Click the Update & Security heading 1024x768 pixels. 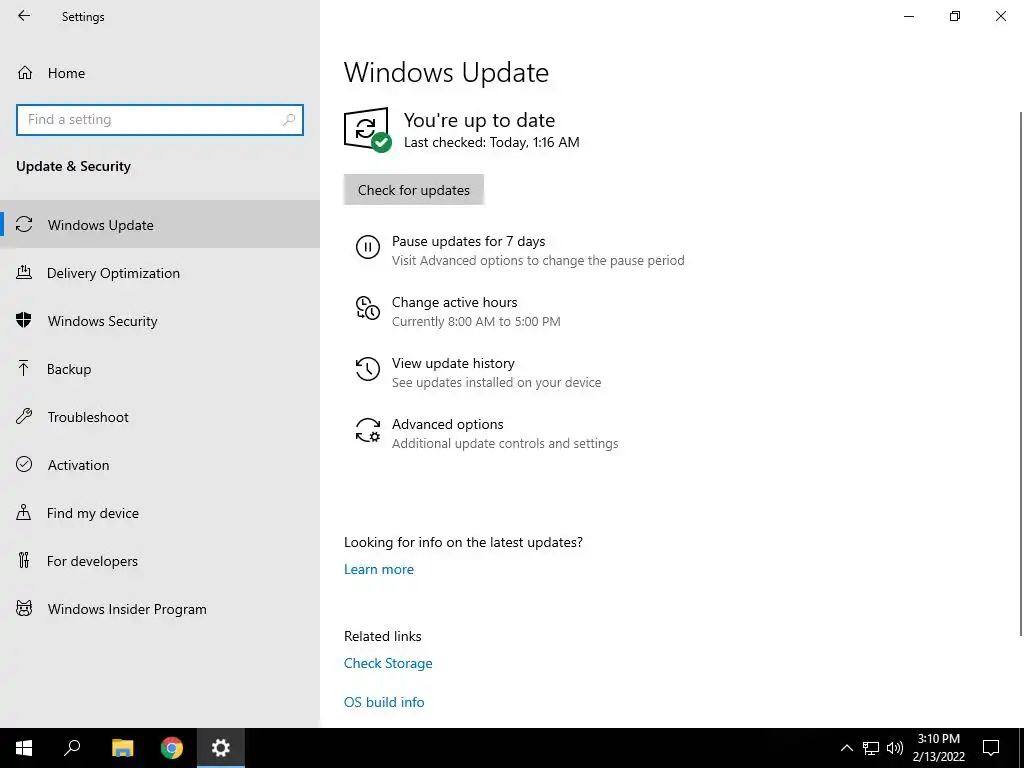[x=73, y=166]
